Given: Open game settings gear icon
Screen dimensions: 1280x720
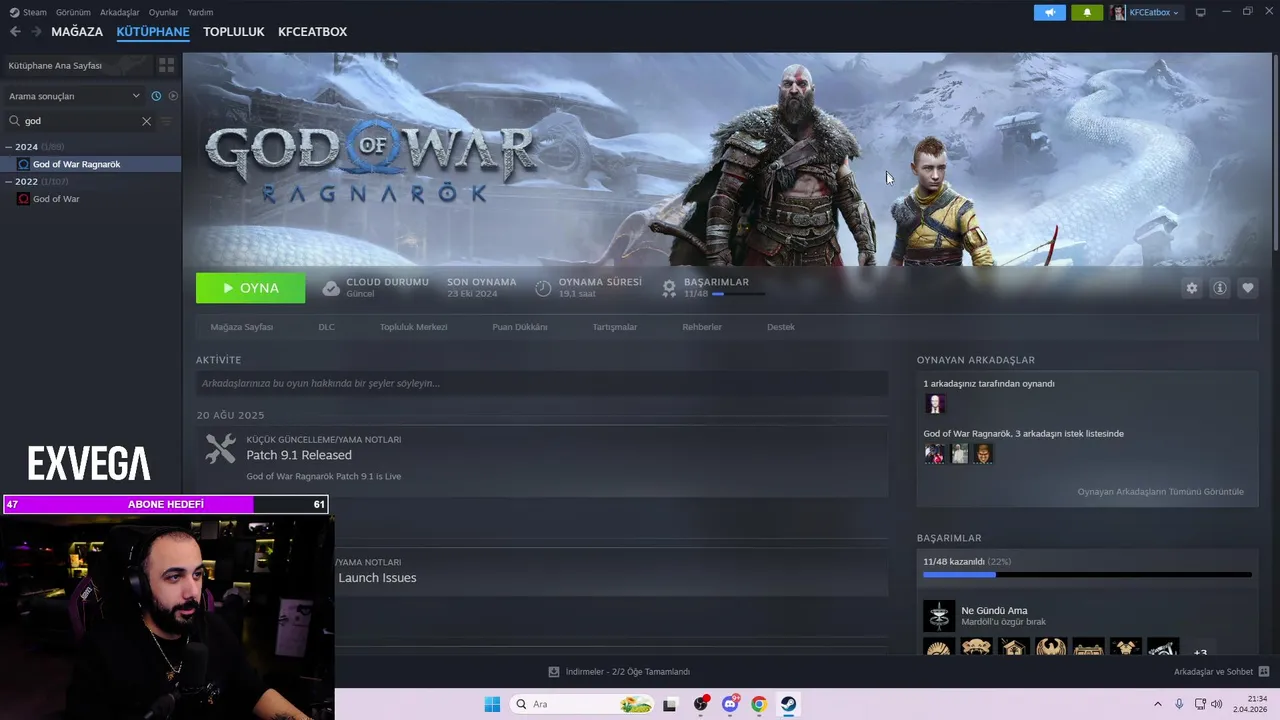Looking at the screenshot, I should (1191, 288).
